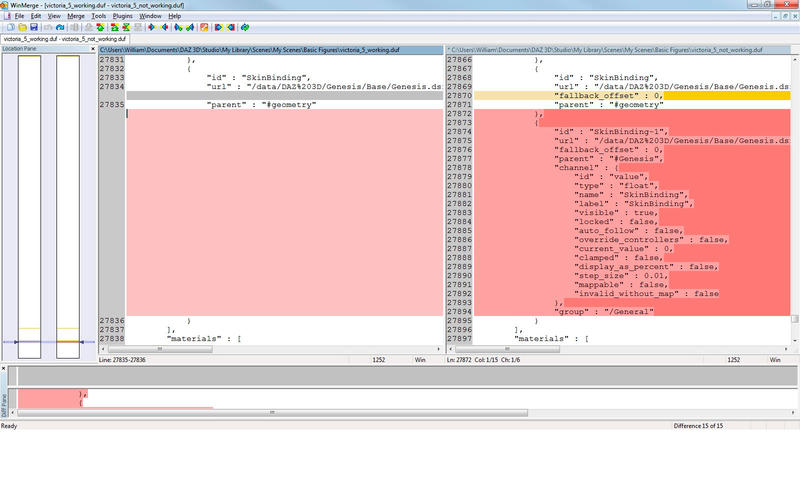
Task: Click the Copy Left toolbar icon
Action: pos(164,27)
